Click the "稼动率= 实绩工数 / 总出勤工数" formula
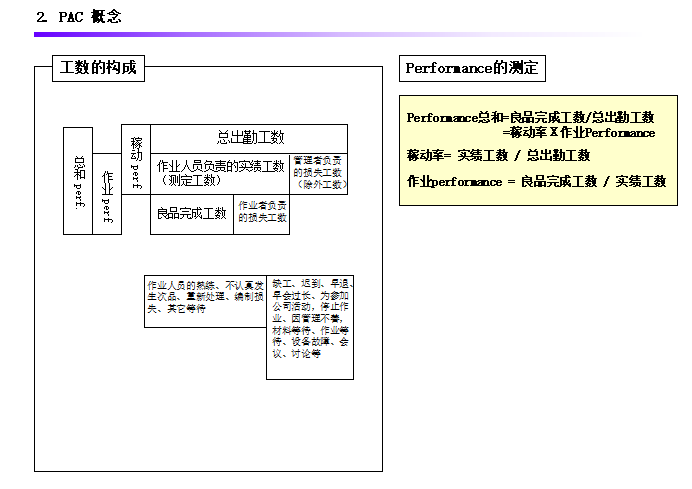 click(x=498, y=155)
